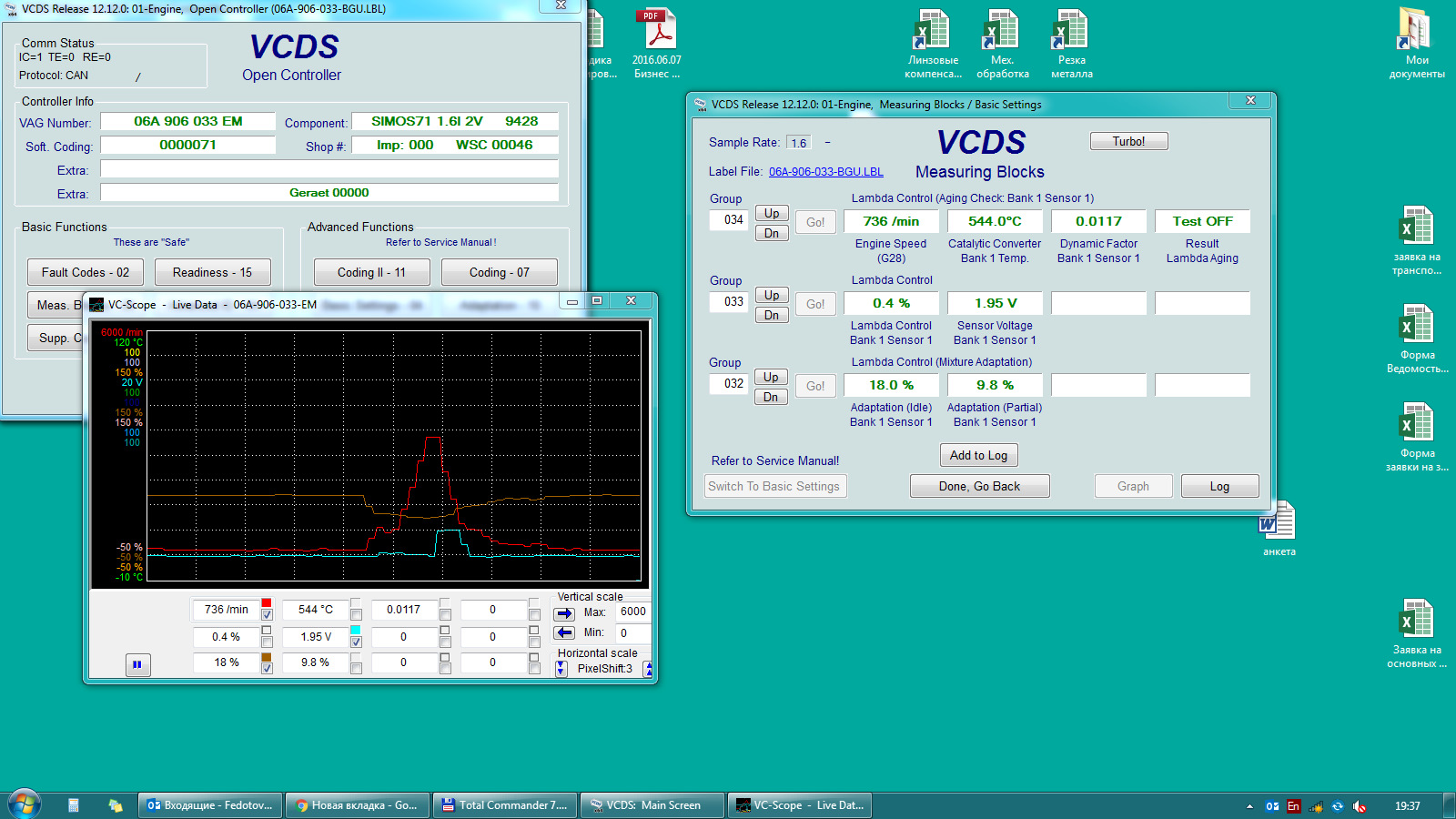
Task: Click Vertical scale Min field
Action: (x=632, y=632)
